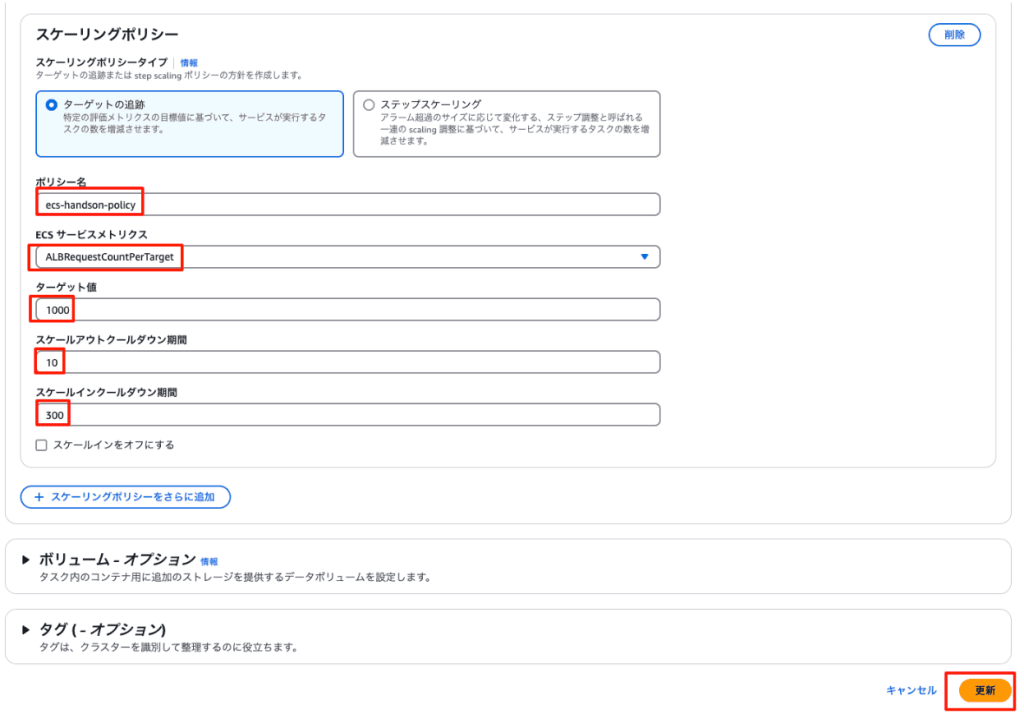Open 情報 link next to ボリューム heading
Screen dimensions: 1024x719
[209, 561]
